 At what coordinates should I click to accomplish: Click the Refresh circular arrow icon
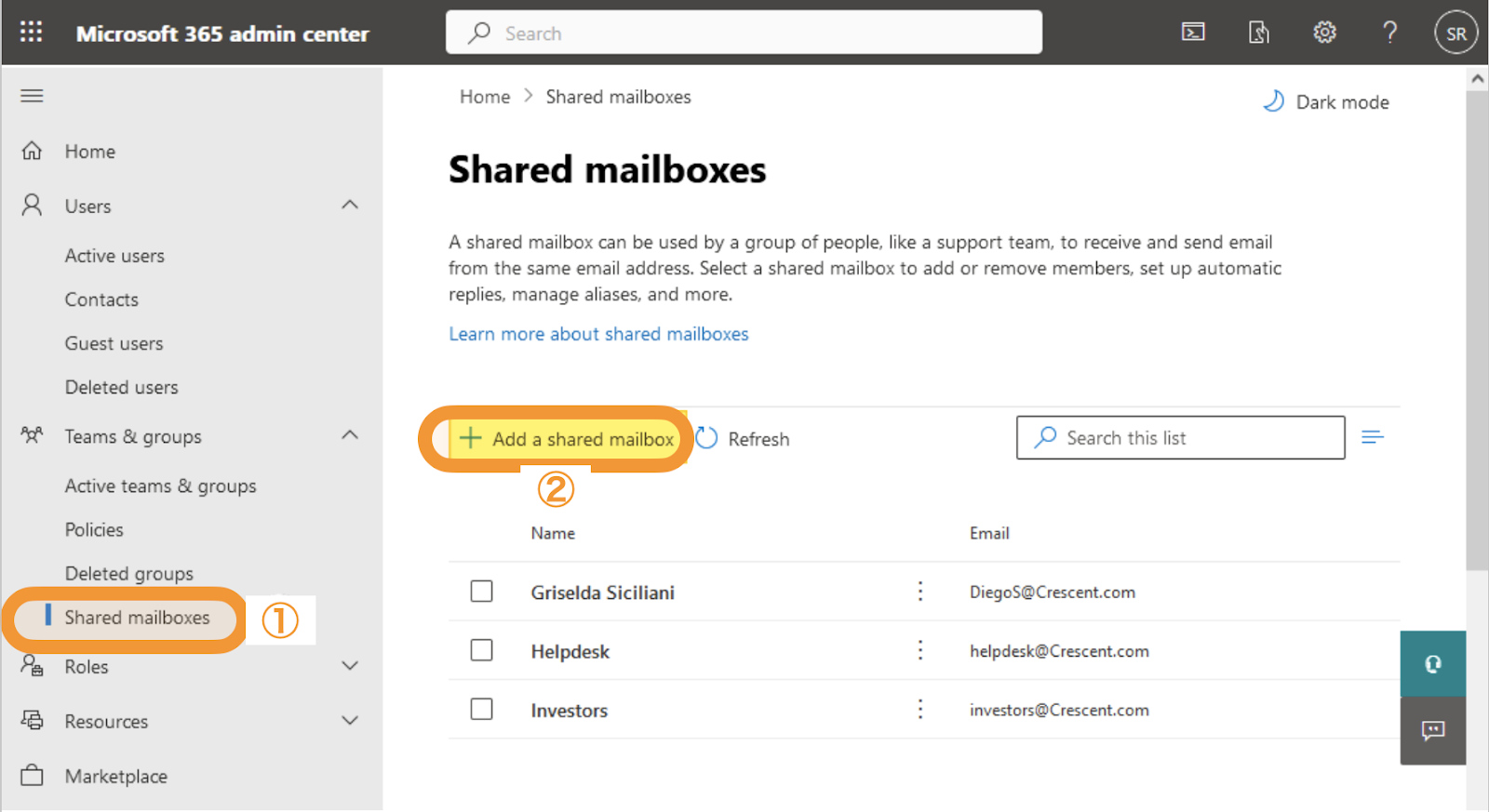point(707,438)
